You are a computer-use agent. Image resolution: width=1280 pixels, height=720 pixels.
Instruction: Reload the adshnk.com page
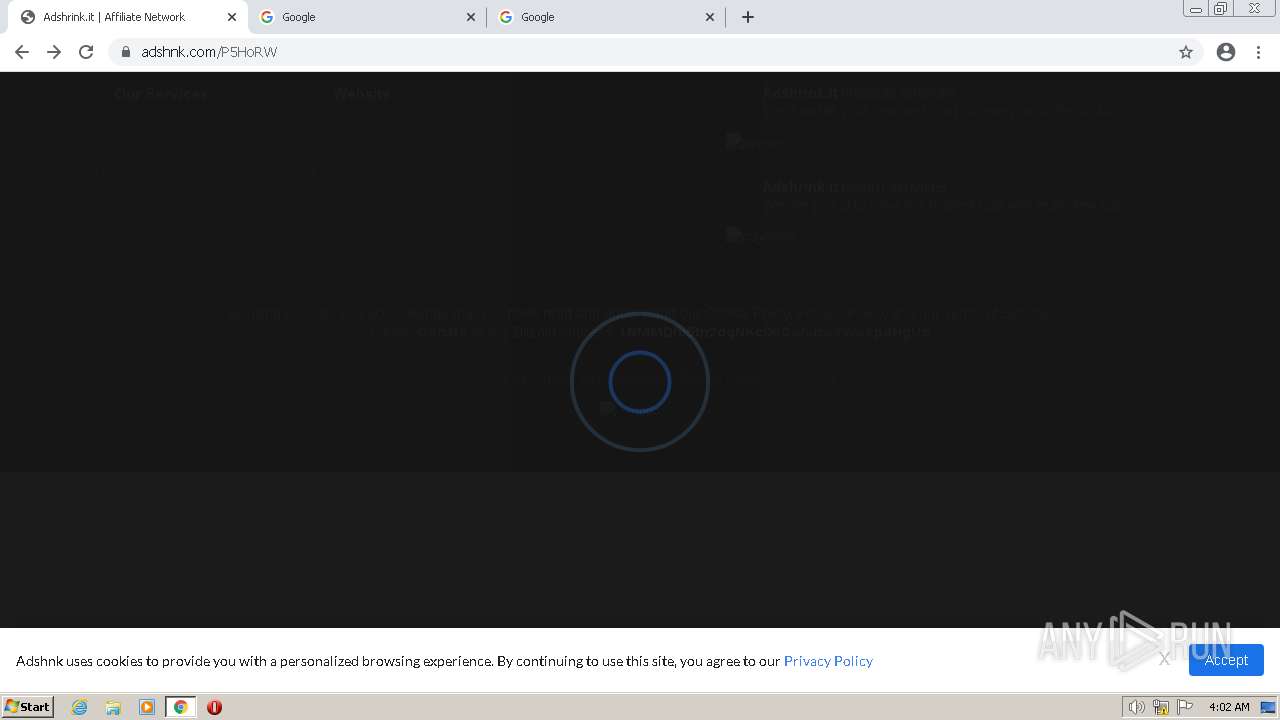tap(86, 52)
